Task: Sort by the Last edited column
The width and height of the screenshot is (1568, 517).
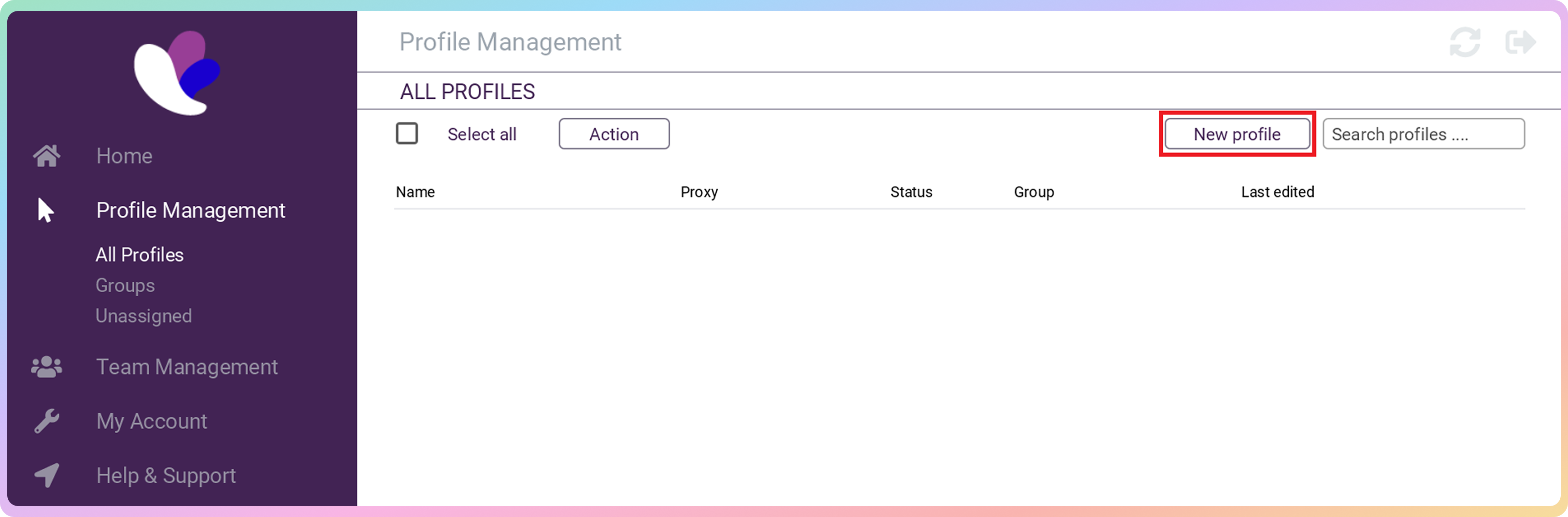Action: tap(1277, 192)
